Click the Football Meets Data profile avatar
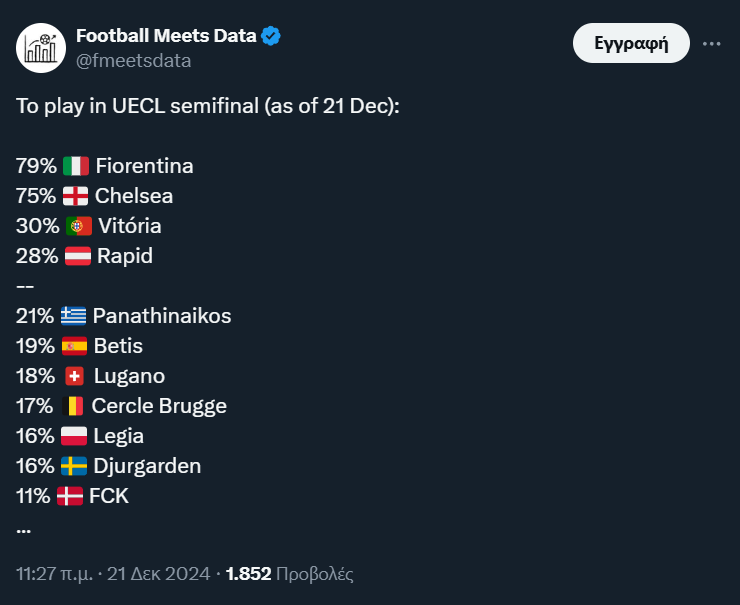The width and height of the screenshot is (740, 605). point(41,47)
